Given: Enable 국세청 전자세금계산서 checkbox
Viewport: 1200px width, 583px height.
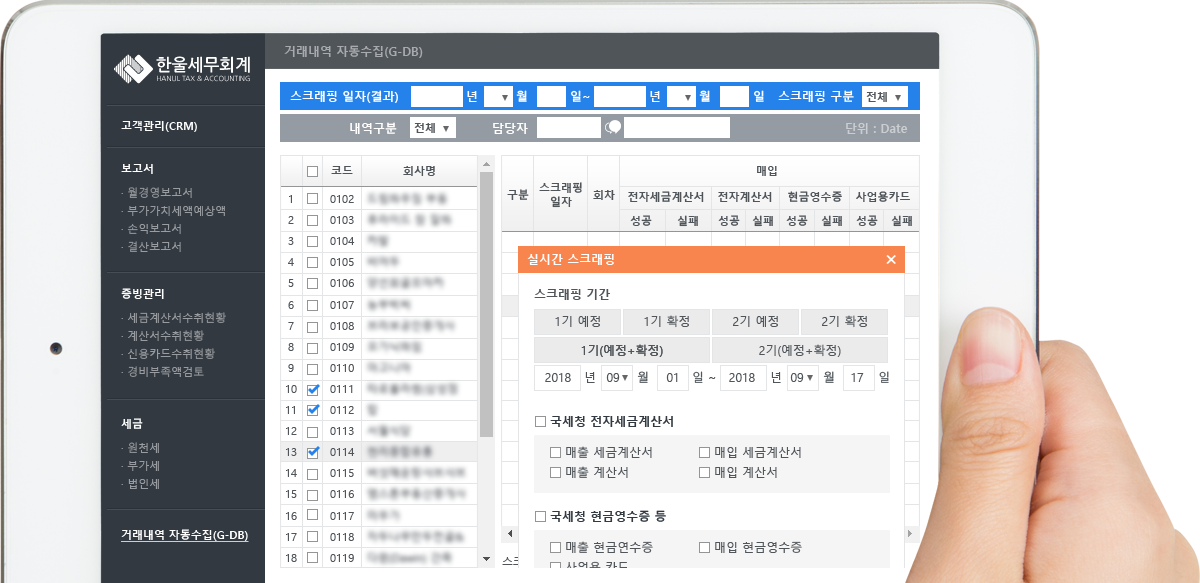Looking at the screenshot, I should click(x=540, y=422).
